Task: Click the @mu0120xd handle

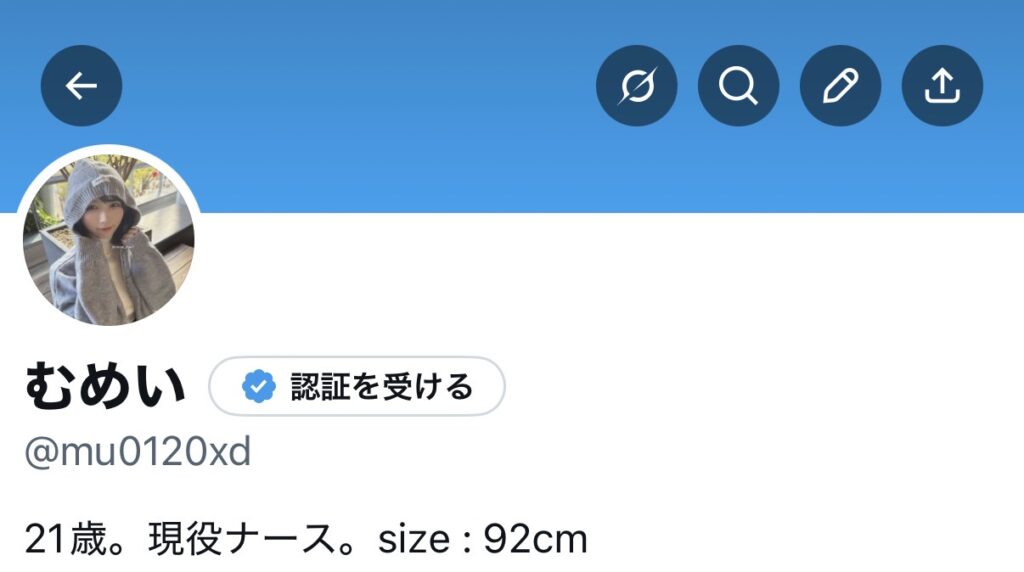Action: [x=138, y=452]
